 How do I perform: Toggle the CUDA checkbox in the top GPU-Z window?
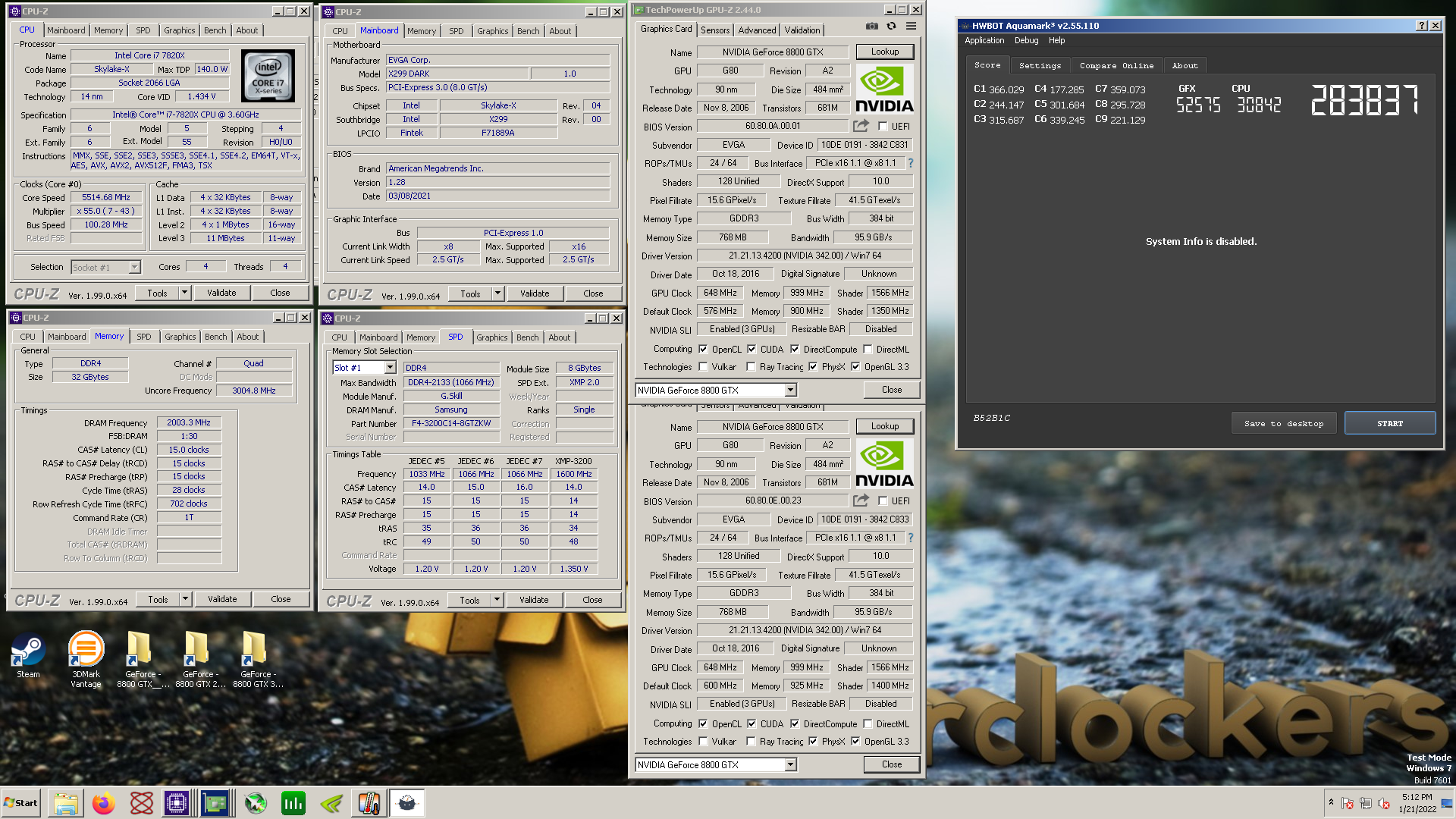pos(752,350)
